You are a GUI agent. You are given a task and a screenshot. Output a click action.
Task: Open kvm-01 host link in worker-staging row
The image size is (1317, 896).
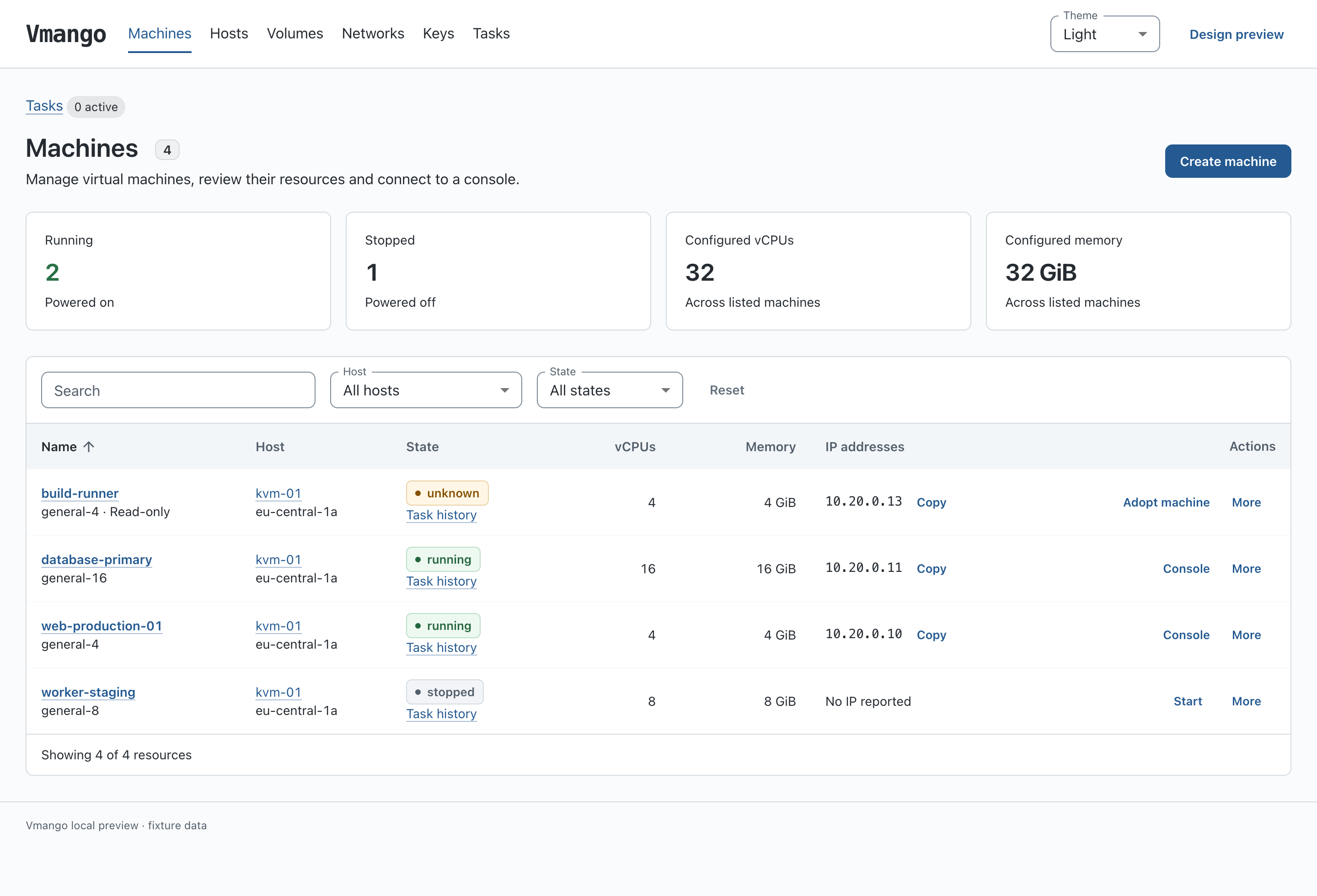pos(278,692)
